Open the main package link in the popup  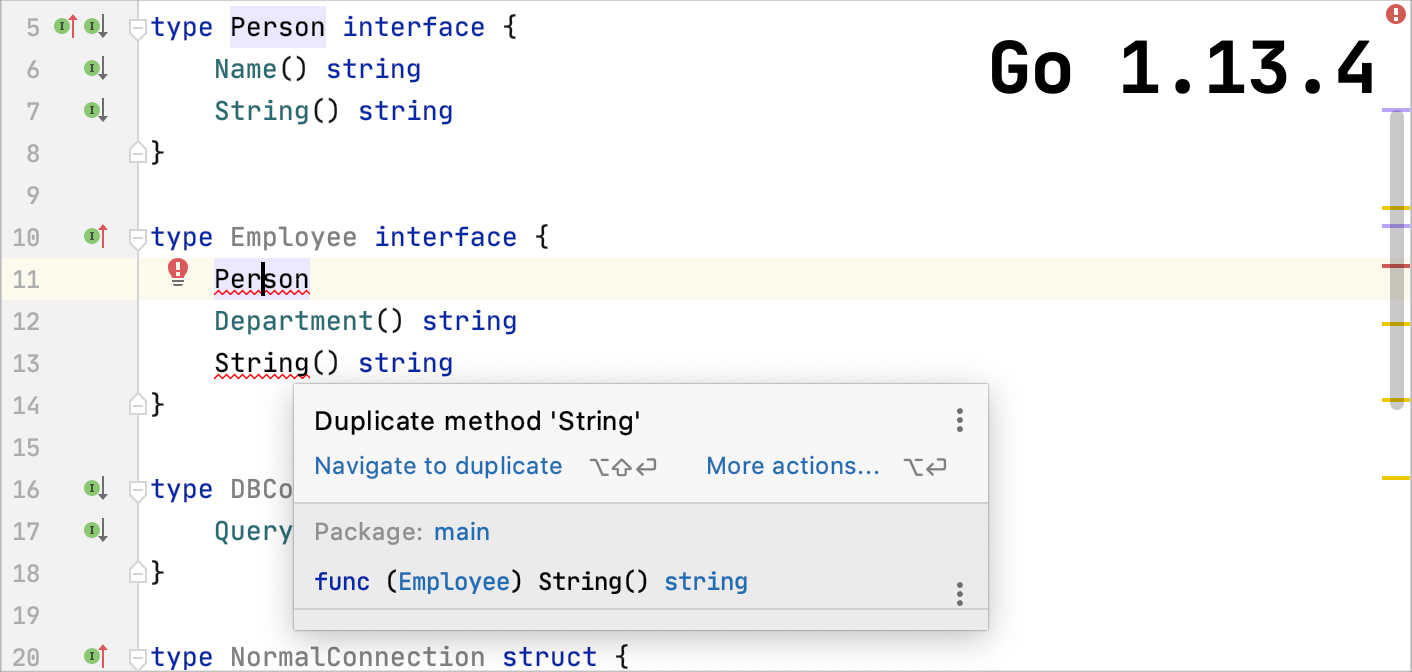[x=462, y=532]
